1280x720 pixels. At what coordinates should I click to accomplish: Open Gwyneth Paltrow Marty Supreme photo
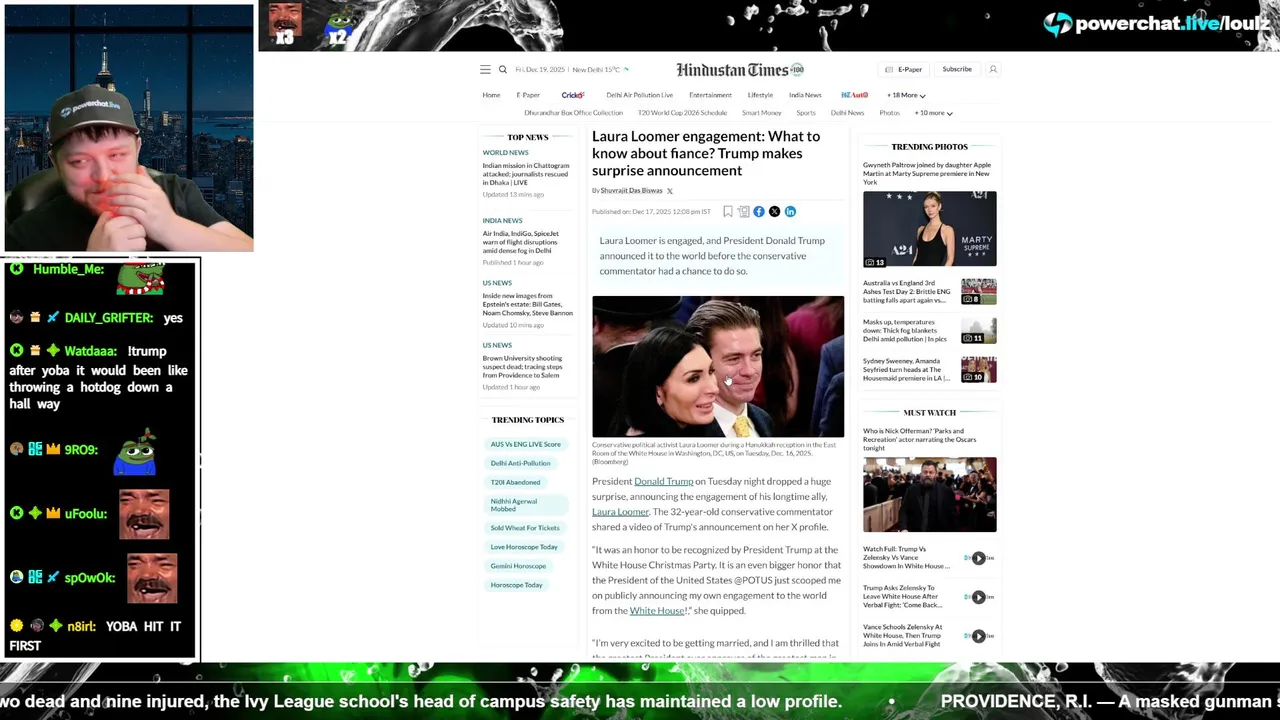[930, 229]
